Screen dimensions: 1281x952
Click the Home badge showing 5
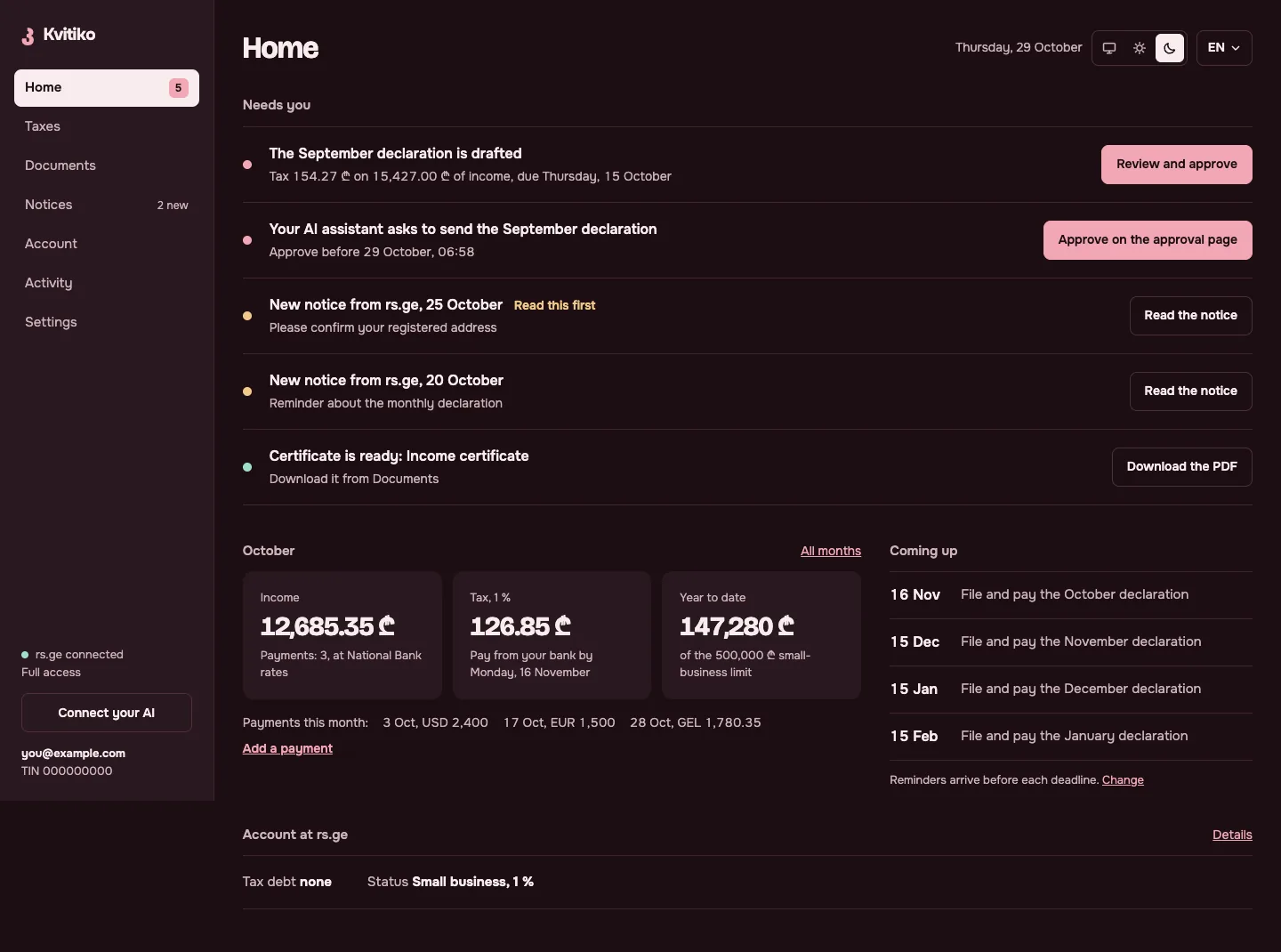[179, 88]
